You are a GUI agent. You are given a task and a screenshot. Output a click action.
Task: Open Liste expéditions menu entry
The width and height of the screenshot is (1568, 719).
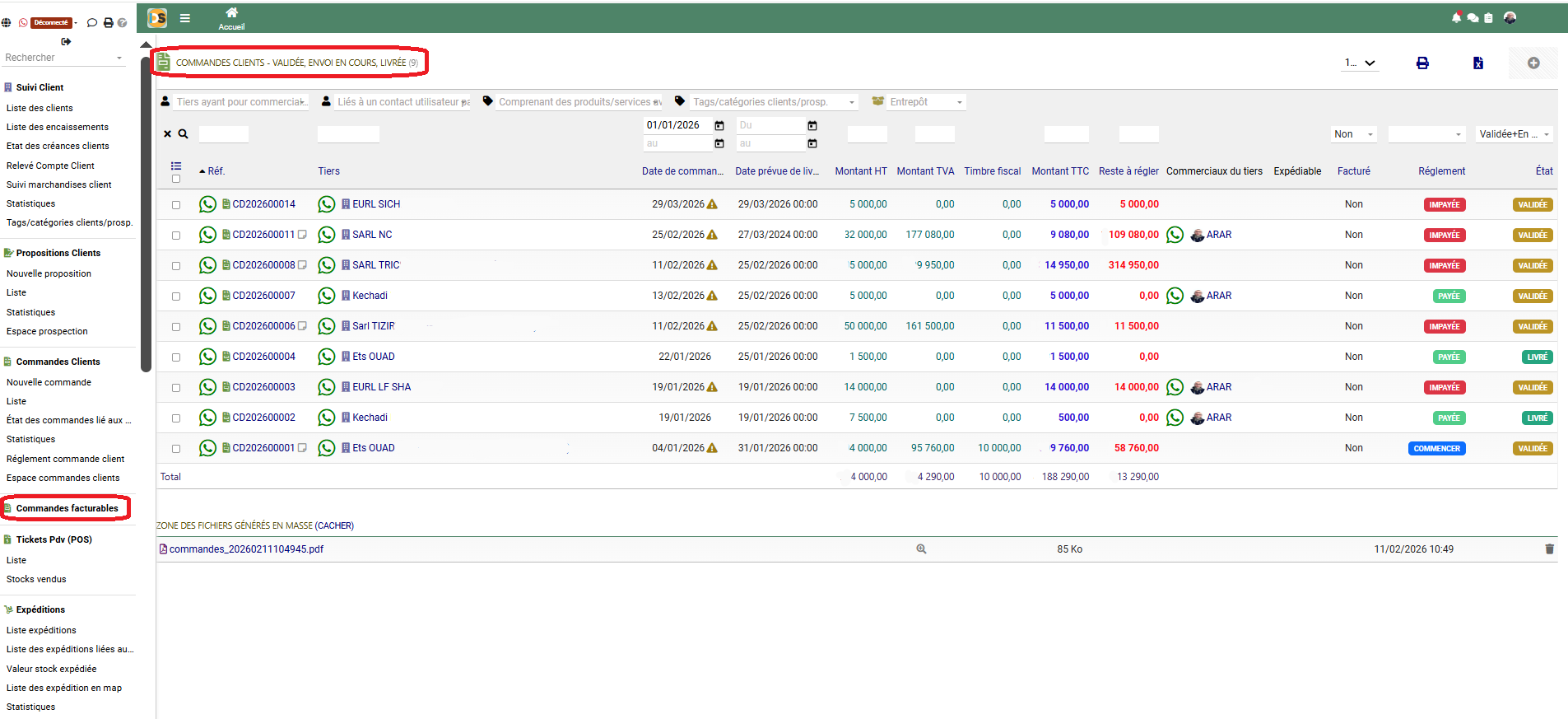[x=41, y=630]
